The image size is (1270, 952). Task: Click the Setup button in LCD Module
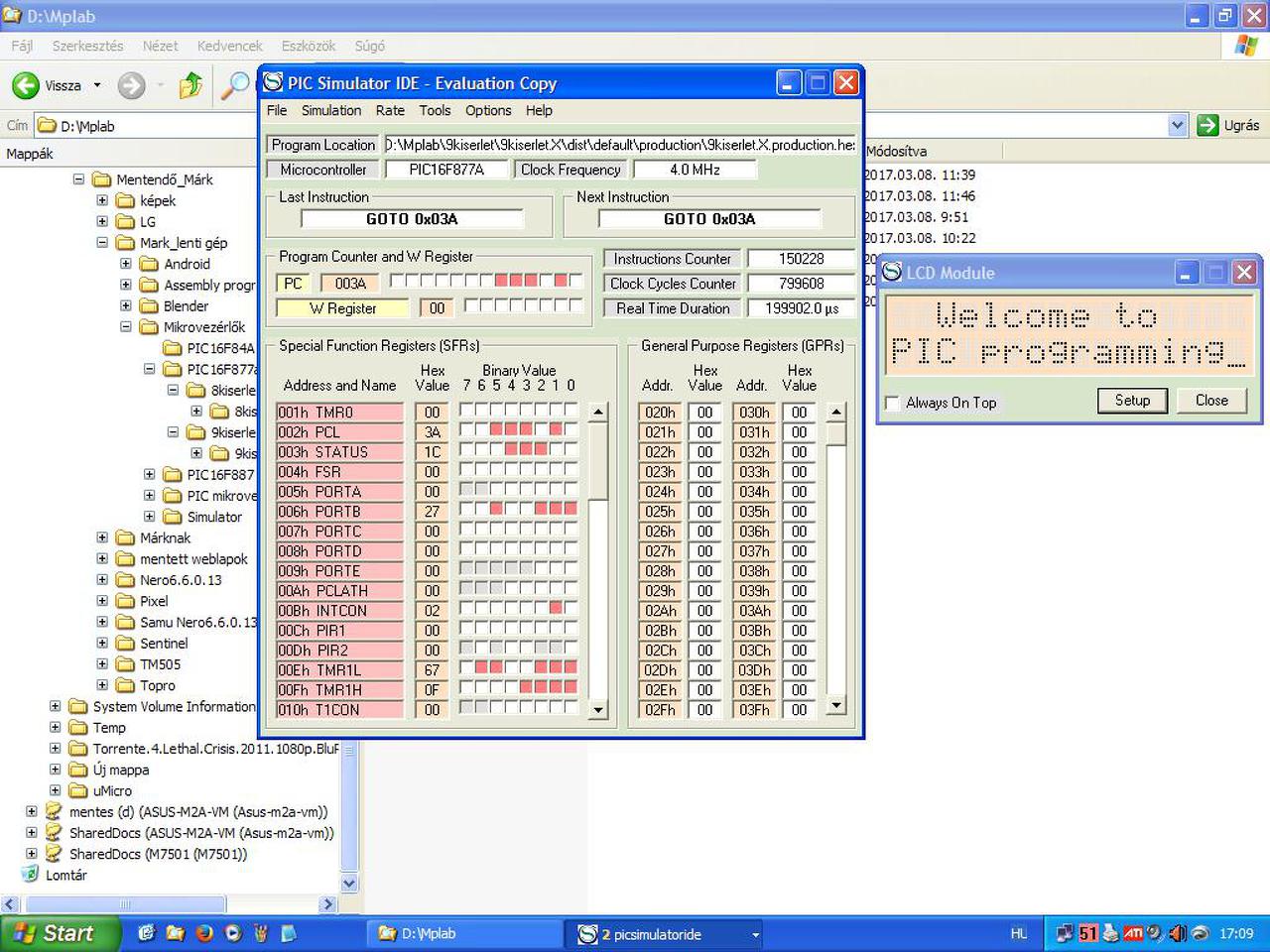pyautogui.click(x=1132, y=401)
